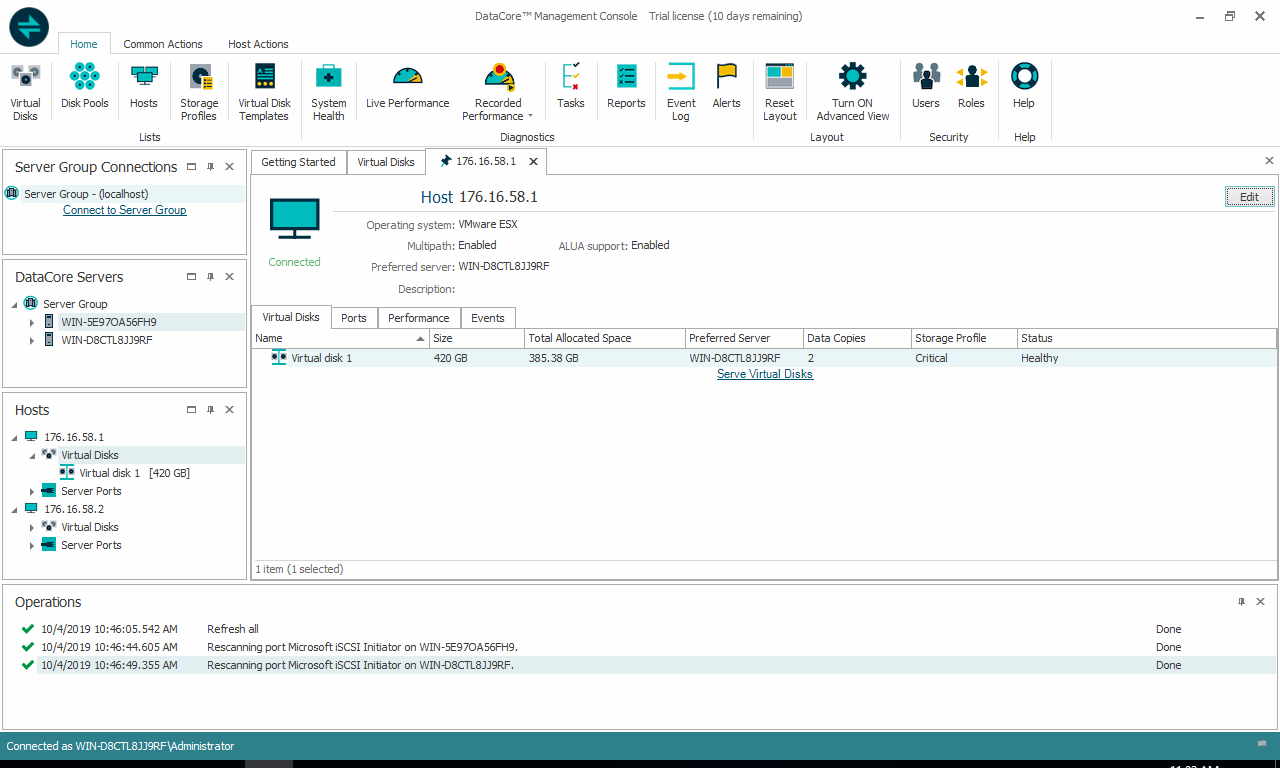Expand Virtual Disks under host 176.16.58.2
The image size is (1280, 768).
(x=32, y=527)
